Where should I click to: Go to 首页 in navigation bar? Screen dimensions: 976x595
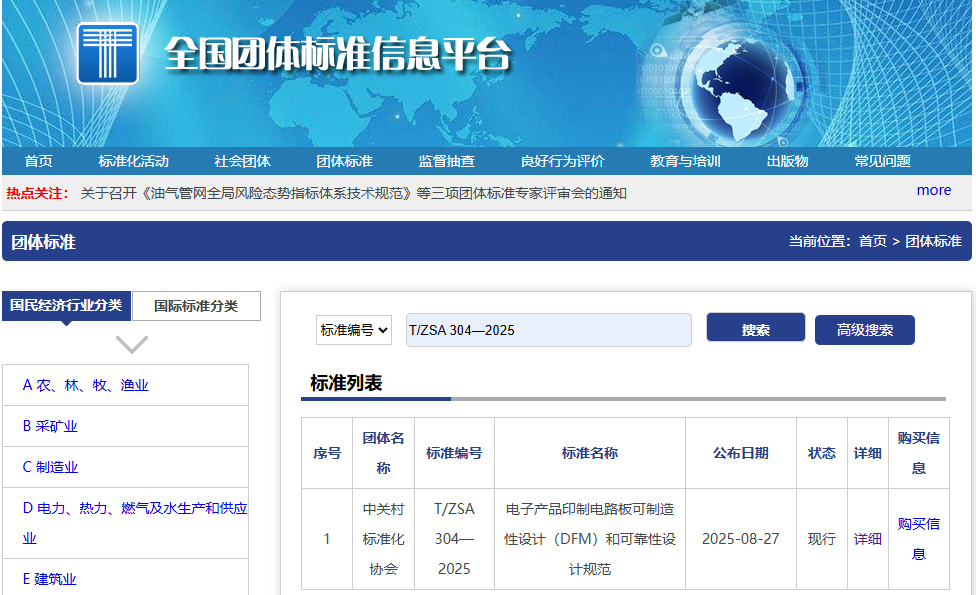coord(39,161)
